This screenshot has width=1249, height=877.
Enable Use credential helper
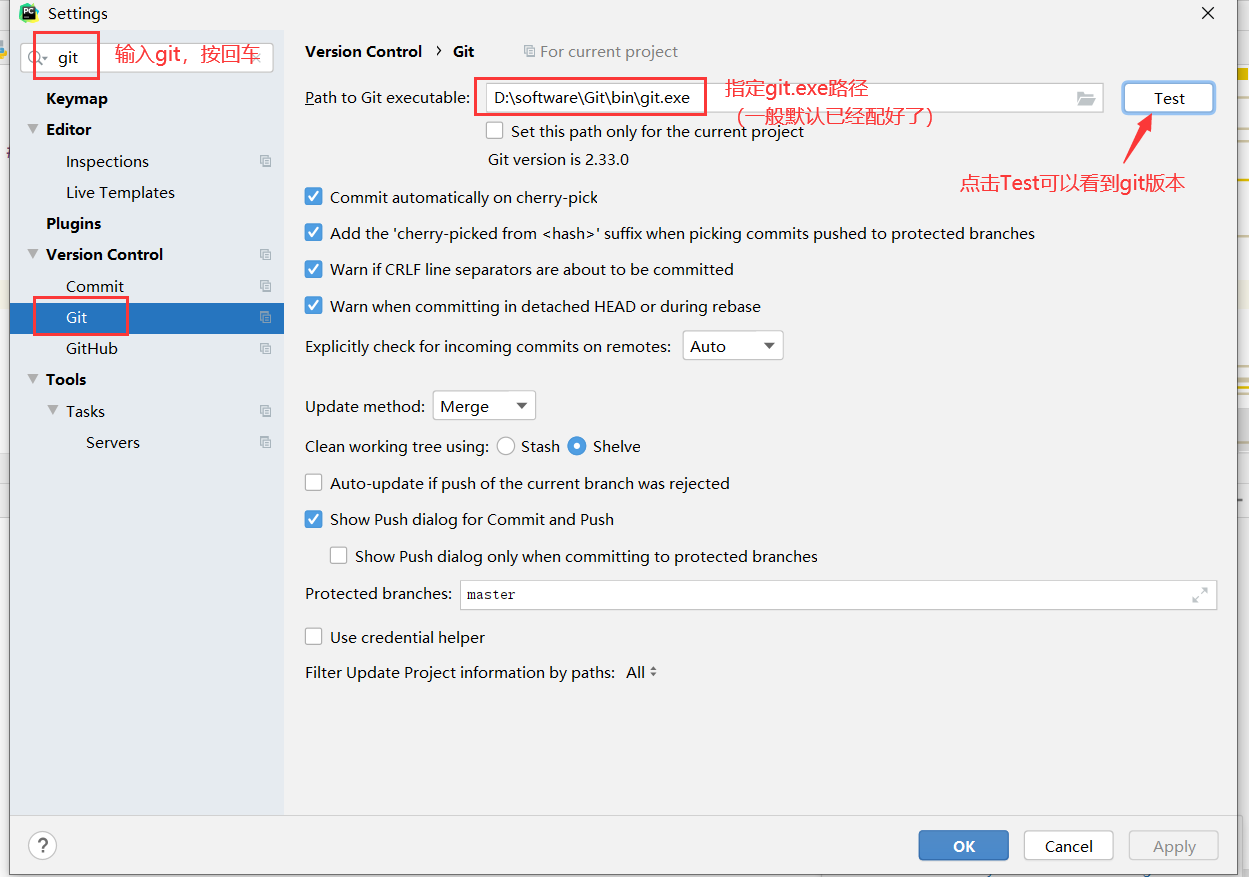(314, 637)
